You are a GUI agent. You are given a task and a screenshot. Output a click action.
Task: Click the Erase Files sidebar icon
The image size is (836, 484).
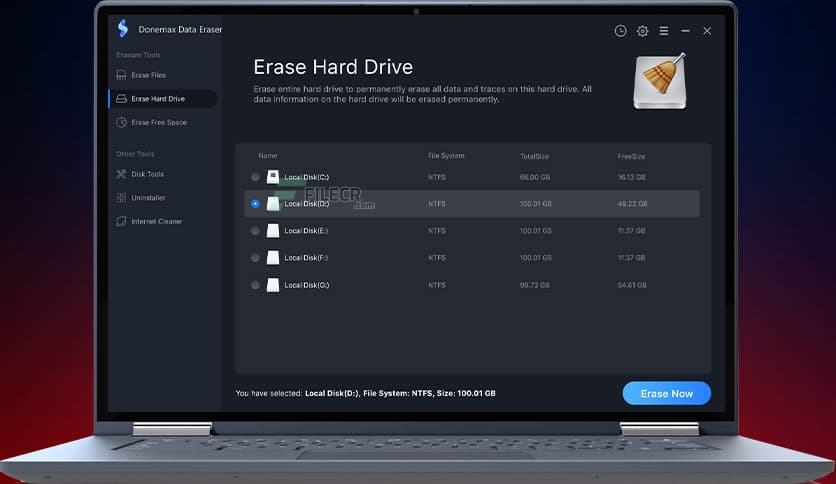(x=122, y=75)
